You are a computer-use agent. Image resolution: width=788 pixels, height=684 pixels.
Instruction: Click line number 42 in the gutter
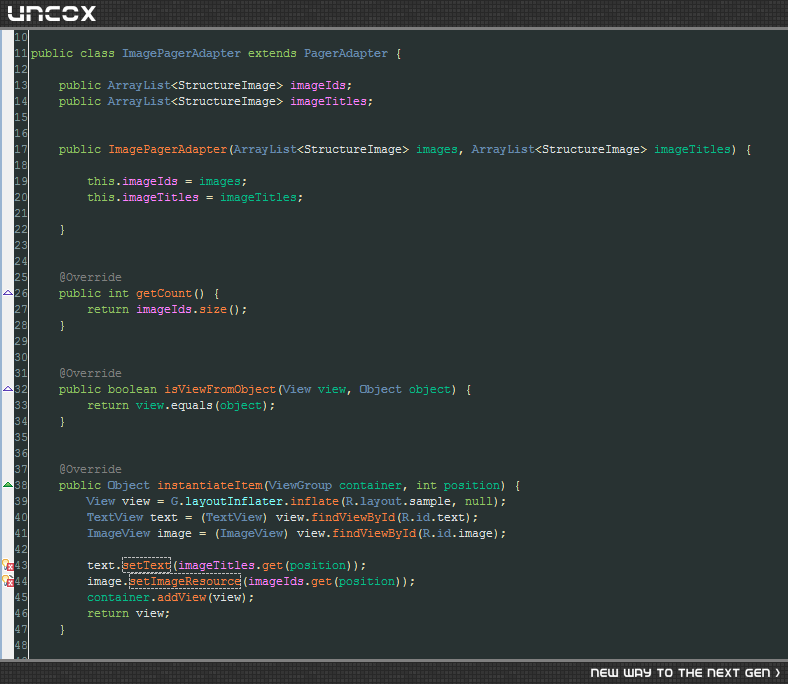(21, 549)
